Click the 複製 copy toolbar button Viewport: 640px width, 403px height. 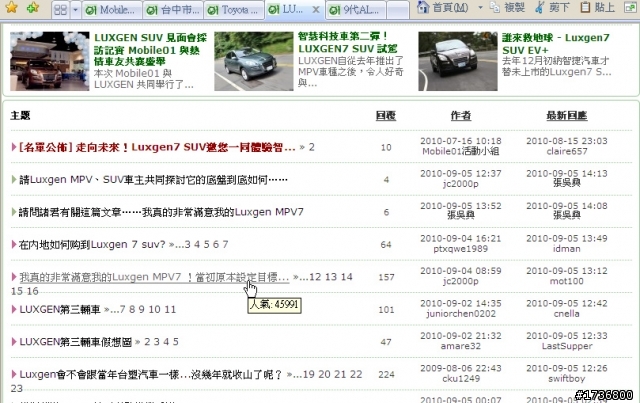pos(507,7)
